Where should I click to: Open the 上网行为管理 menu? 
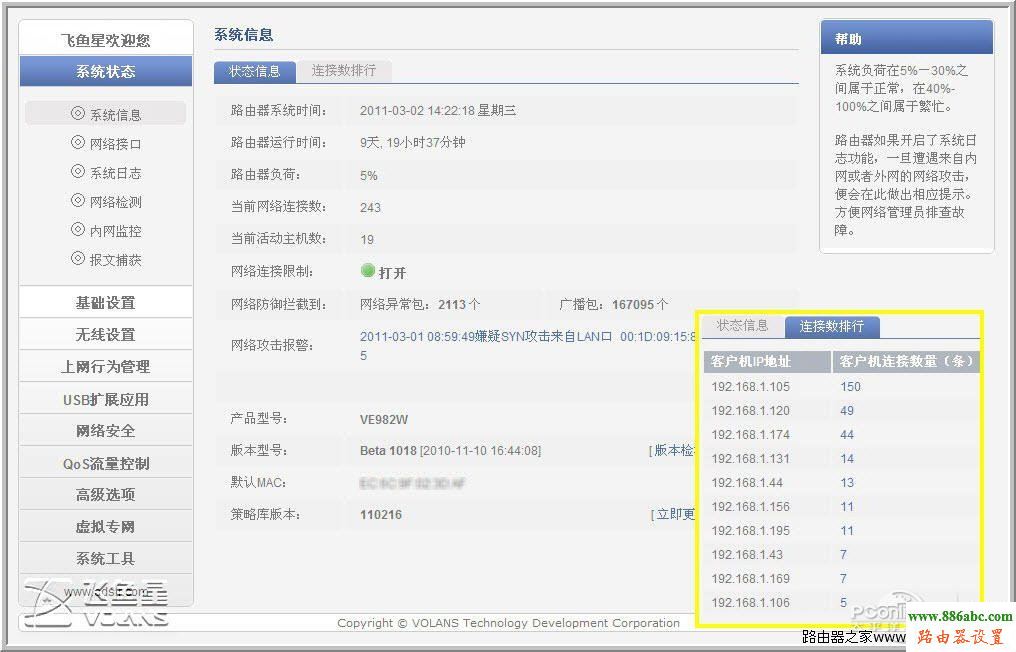pyautogui.click(x=105, y=366)
